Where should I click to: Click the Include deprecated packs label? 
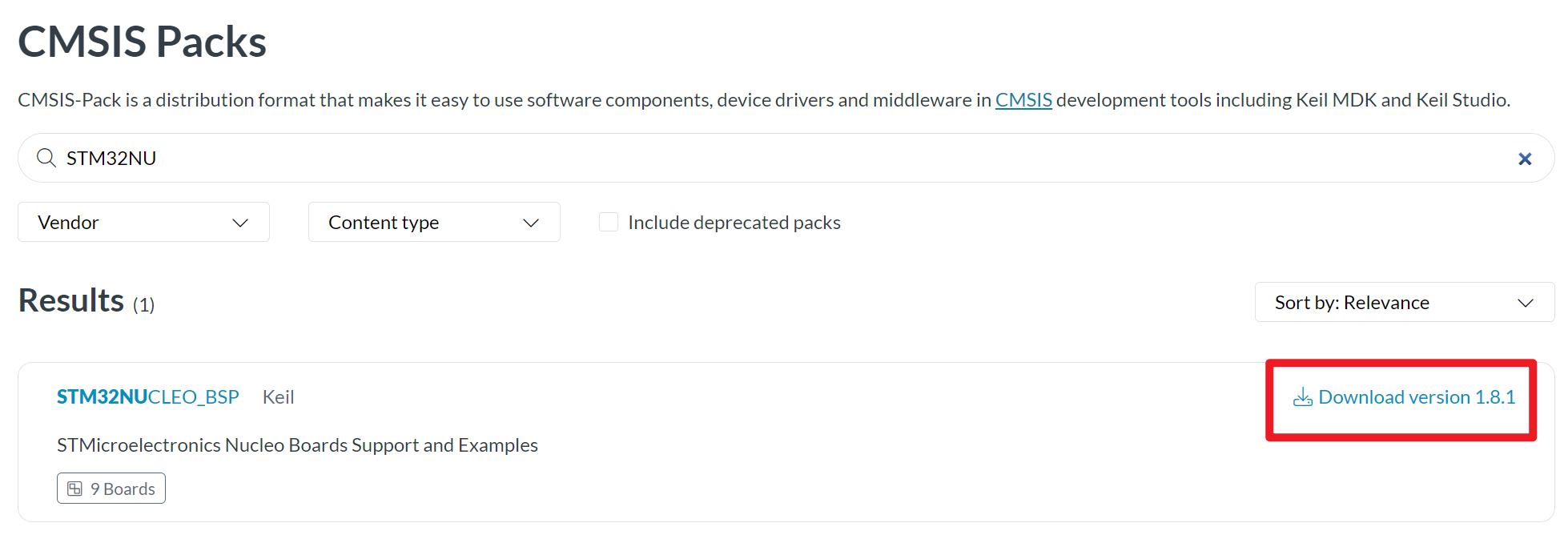(x=734, y=223)
